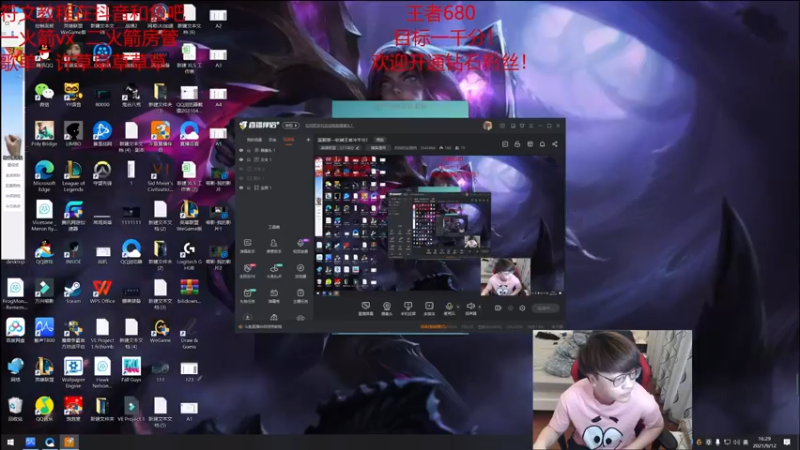Viewport: 800px width, 450px height.
Task: Open the INSIDE game shortcut
Action: (x=73, y=253)
